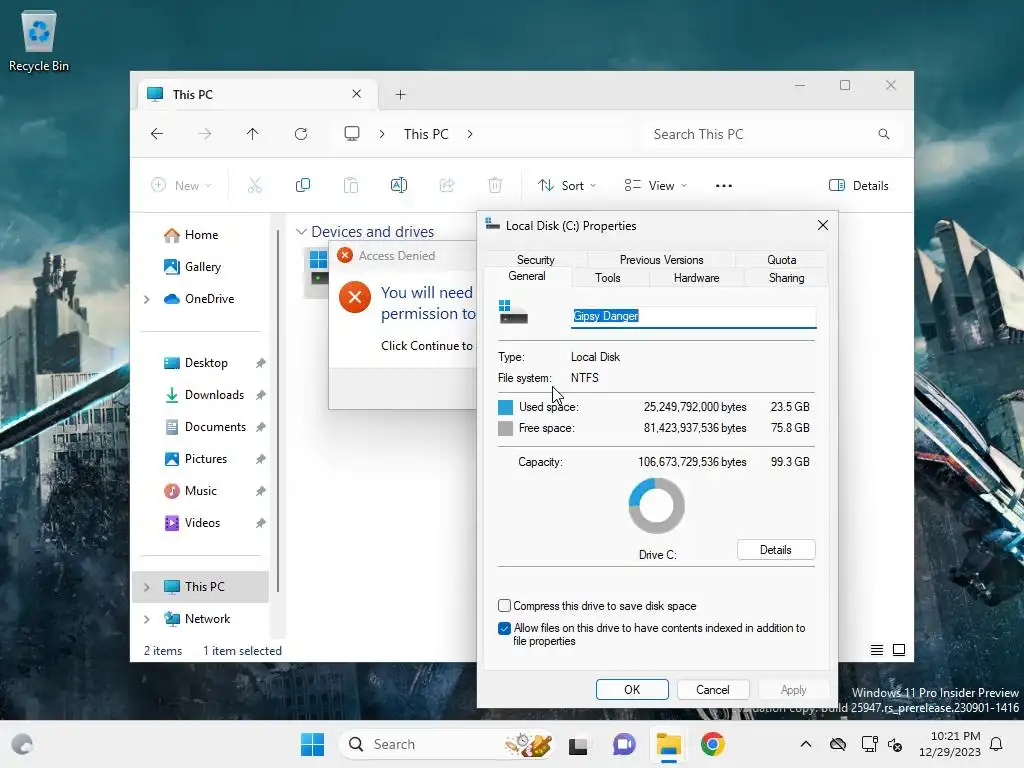The width and height of the screenshot is (1024, 768).
Task: Switch to the Tools tab
Action: pyautogui.click(x=607, y=278)
